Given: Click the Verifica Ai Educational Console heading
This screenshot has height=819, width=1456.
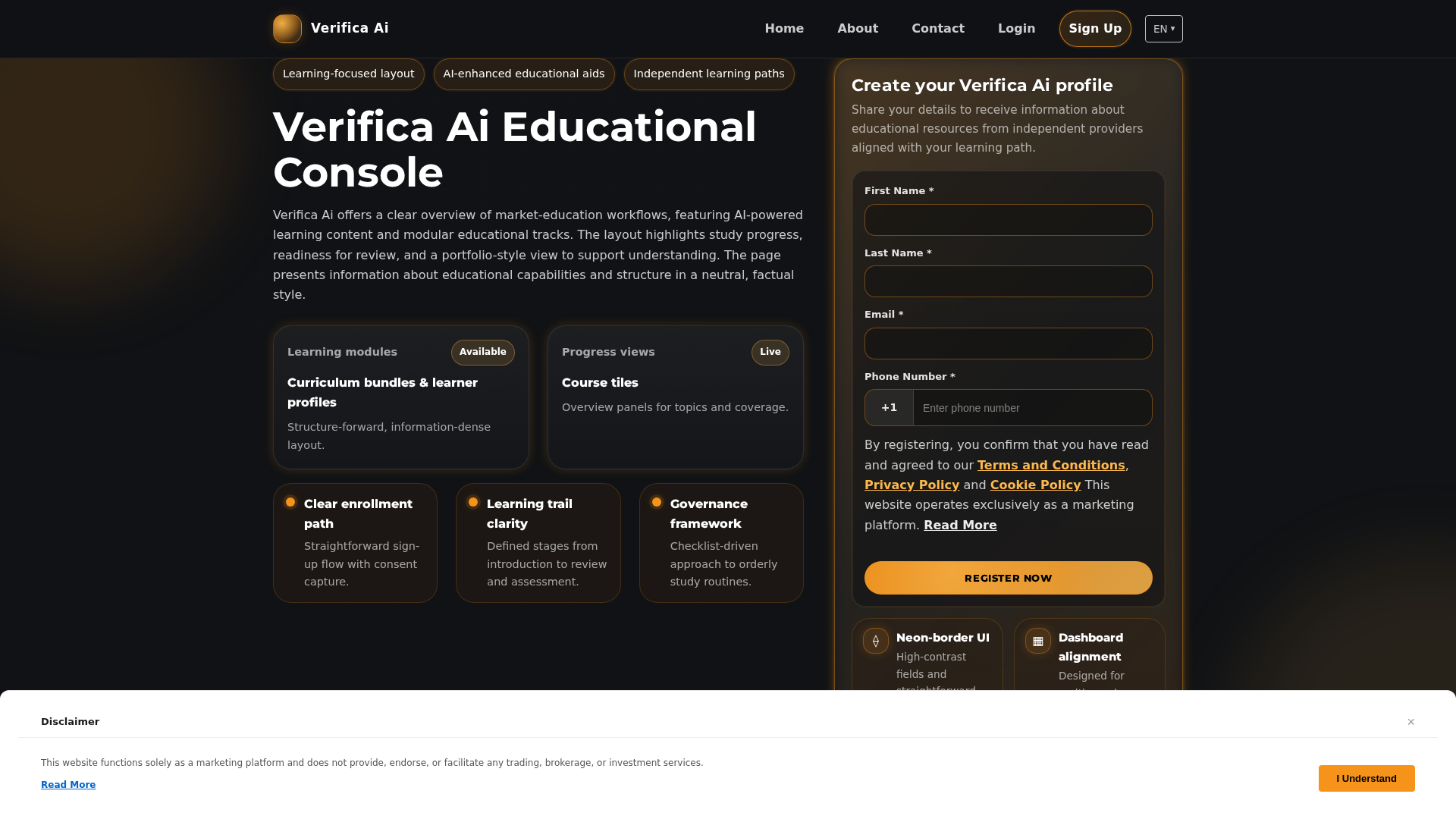Looking at the screenshot, I should pos(515,149).
